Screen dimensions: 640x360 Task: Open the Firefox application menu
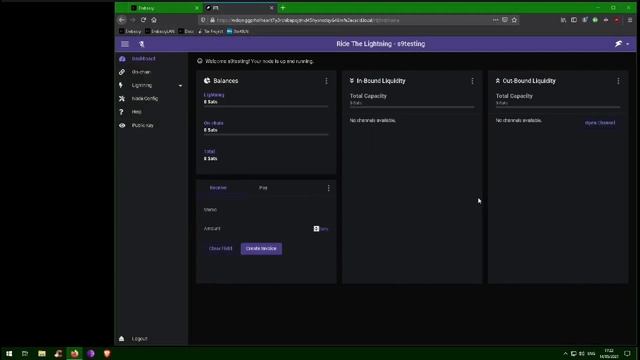pyautogui.click(x=630, y=20)
